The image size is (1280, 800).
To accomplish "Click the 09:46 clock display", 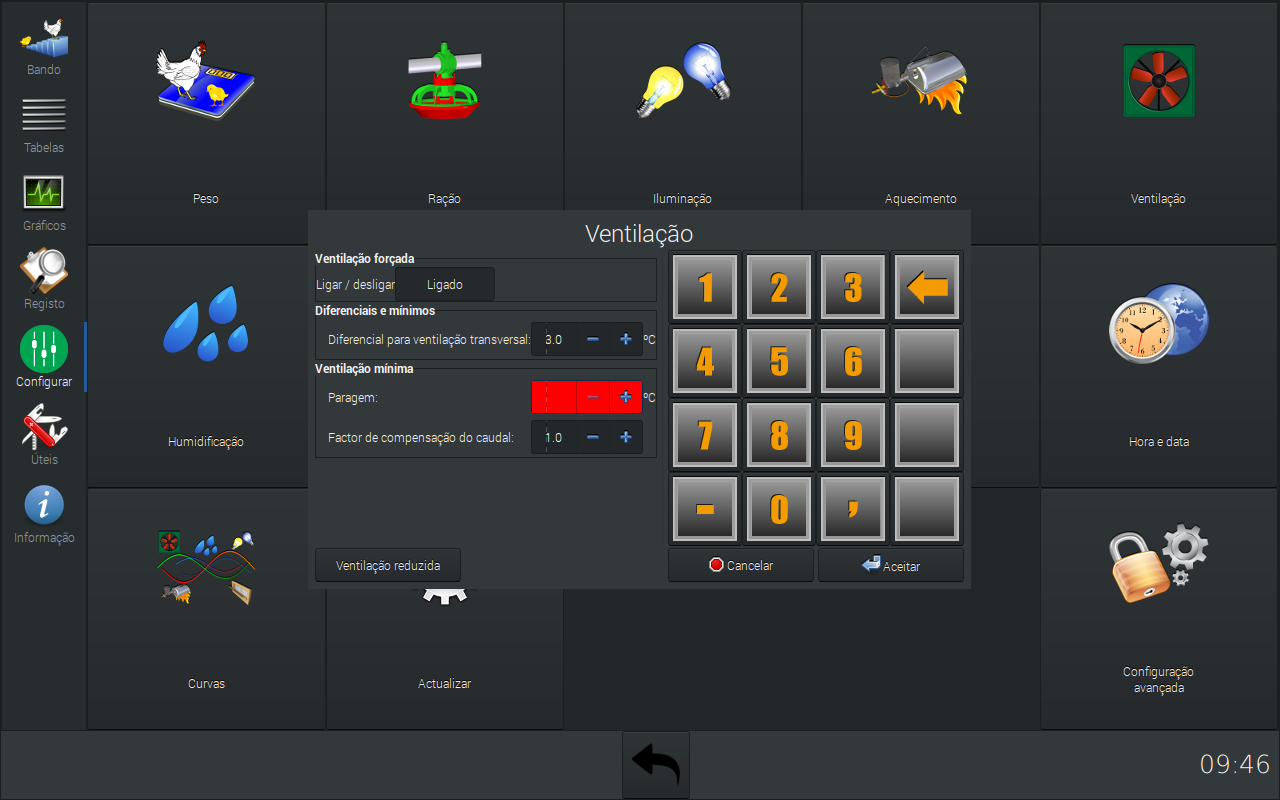I will tap(1235, 765).
